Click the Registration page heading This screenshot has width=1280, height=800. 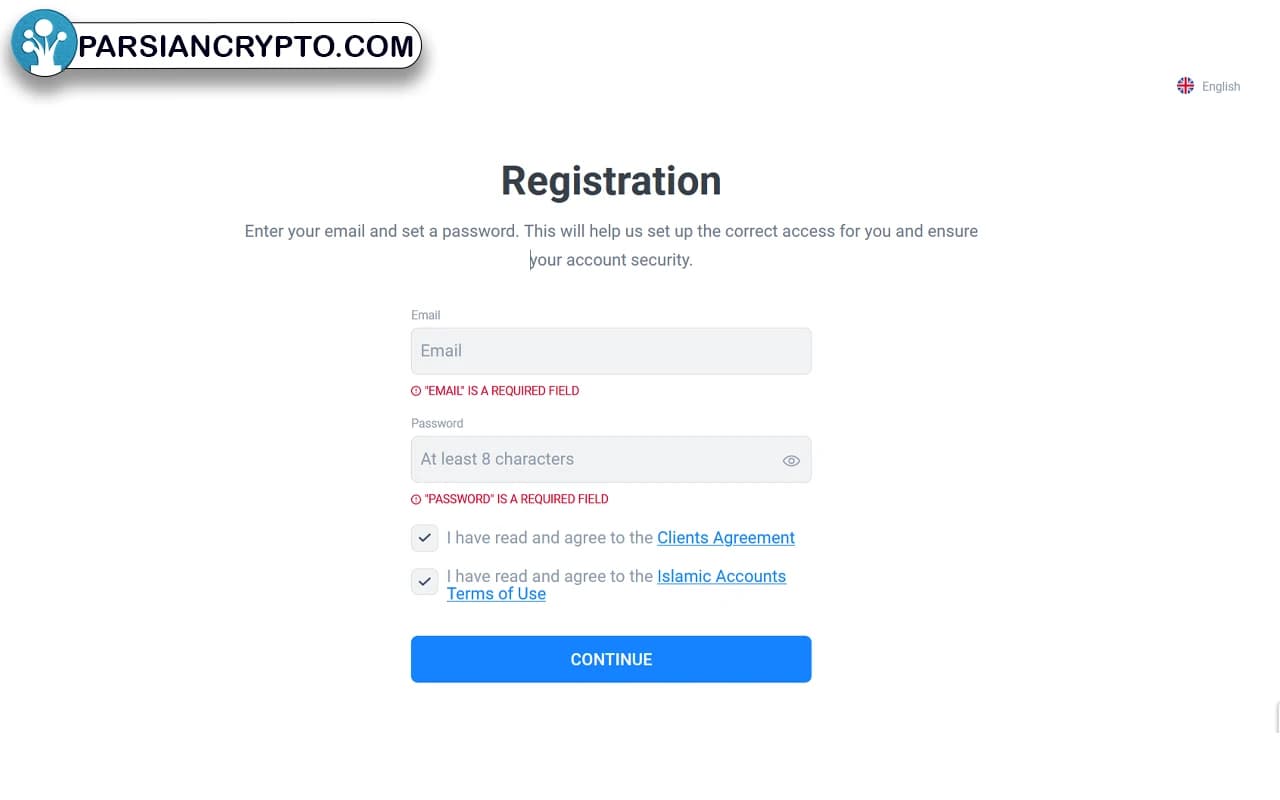tap(610, 181)
